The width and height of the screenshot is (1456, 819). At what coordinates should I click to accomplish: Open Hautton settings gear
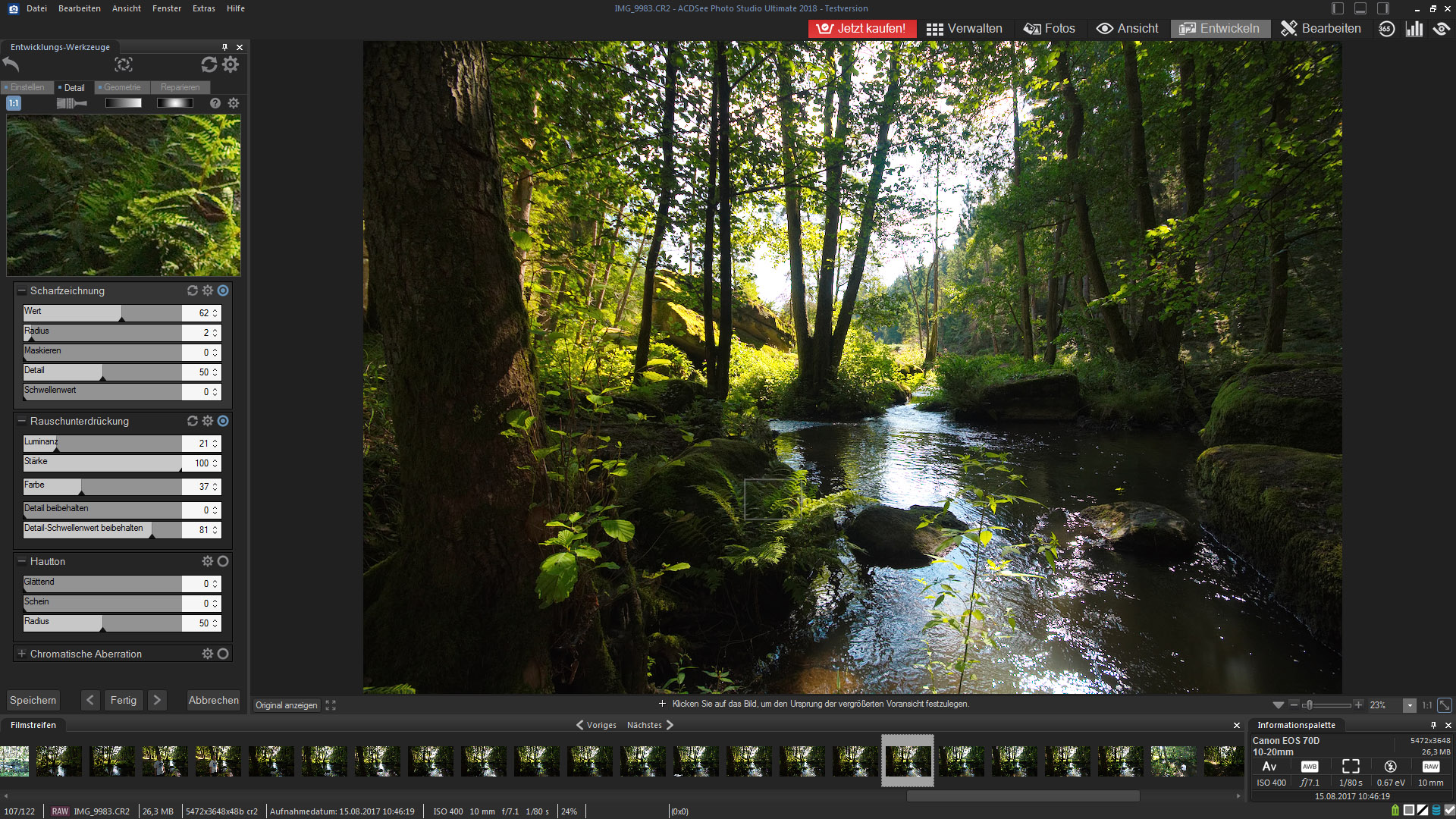click(x=208, y=561)
